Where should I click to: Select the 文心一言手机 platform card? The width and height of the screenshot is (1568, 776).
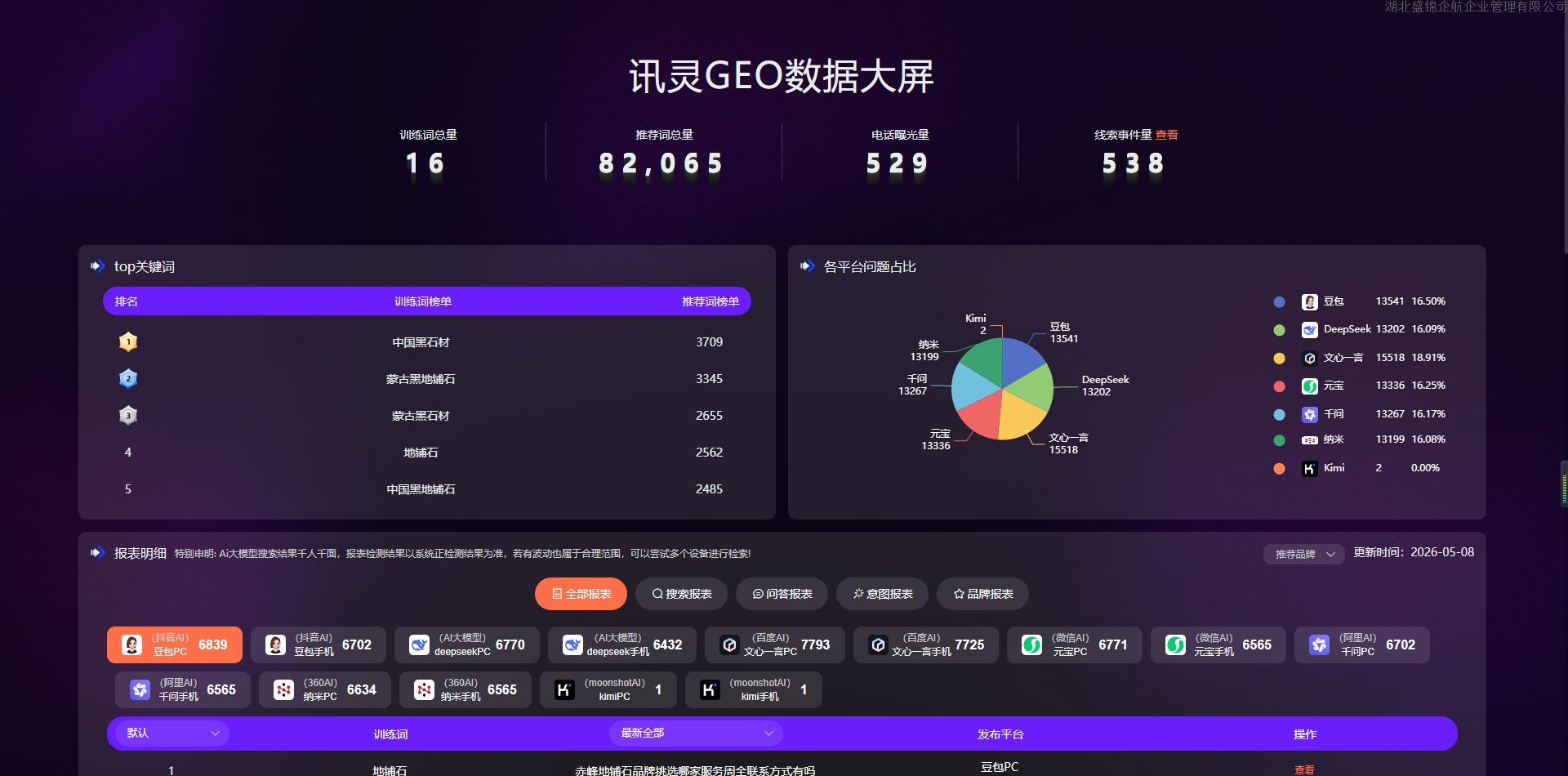point(926,644)
